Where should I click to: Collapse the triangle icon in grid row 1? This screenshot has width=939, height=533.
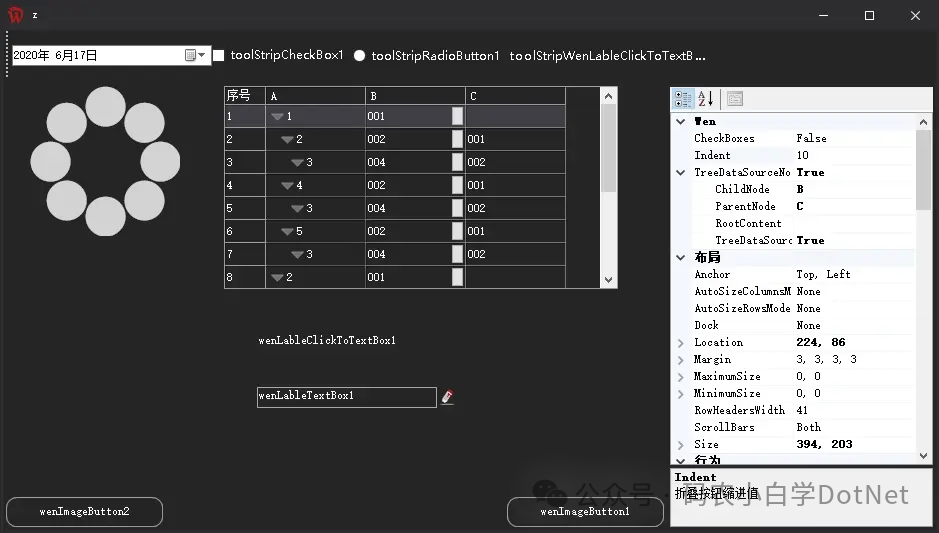pyautogui.click(x=277, y=117)
